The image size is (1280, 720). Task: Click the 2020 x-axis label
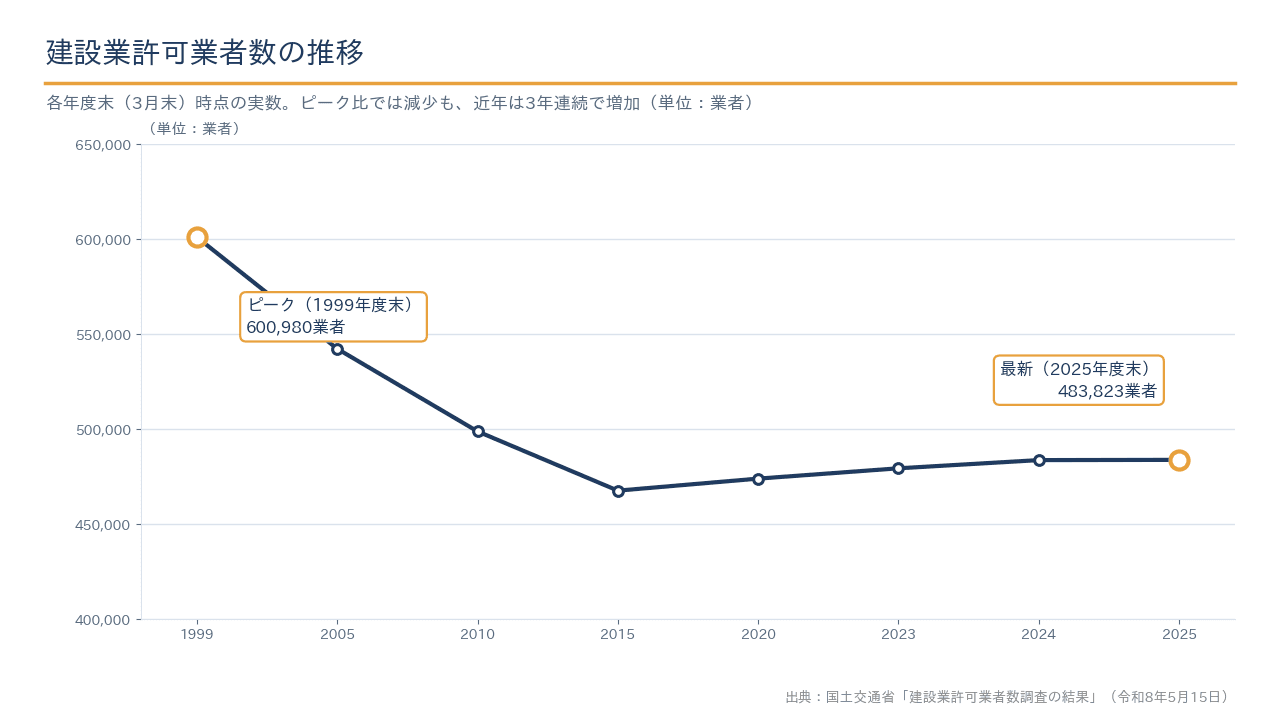point(758,634)
